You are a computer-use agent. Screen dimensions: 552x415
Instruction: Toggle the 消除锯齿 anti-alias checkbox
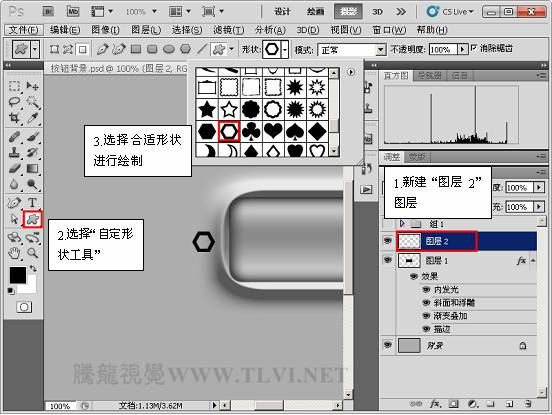(474, 48)
